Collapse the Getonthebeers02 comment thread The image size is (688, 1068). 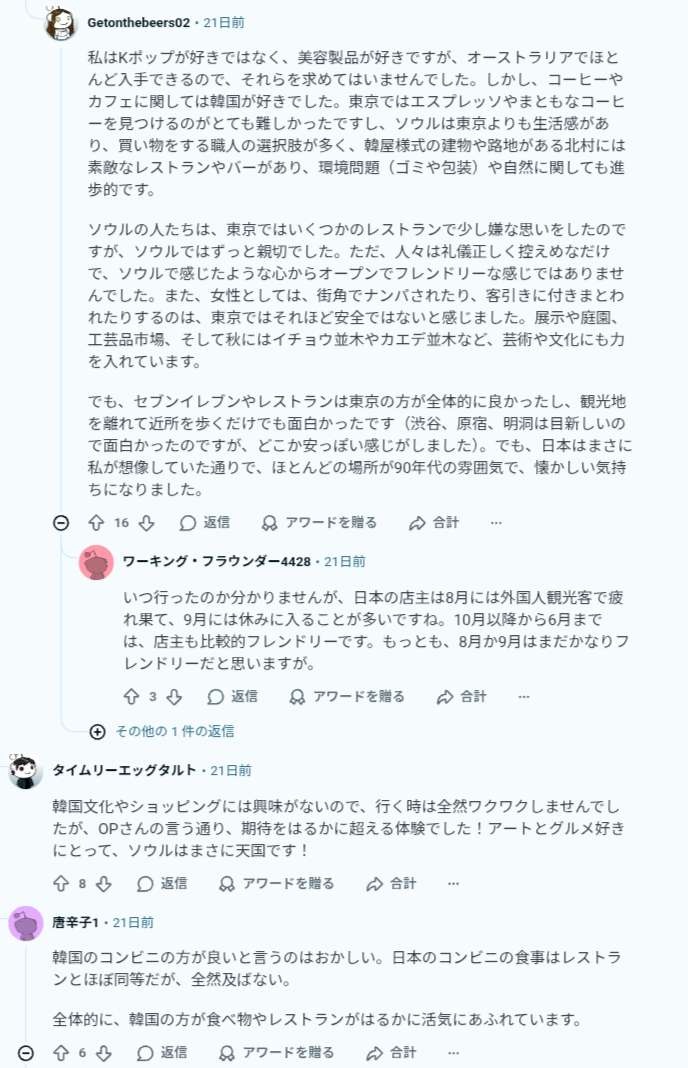[x=61, y=523]
